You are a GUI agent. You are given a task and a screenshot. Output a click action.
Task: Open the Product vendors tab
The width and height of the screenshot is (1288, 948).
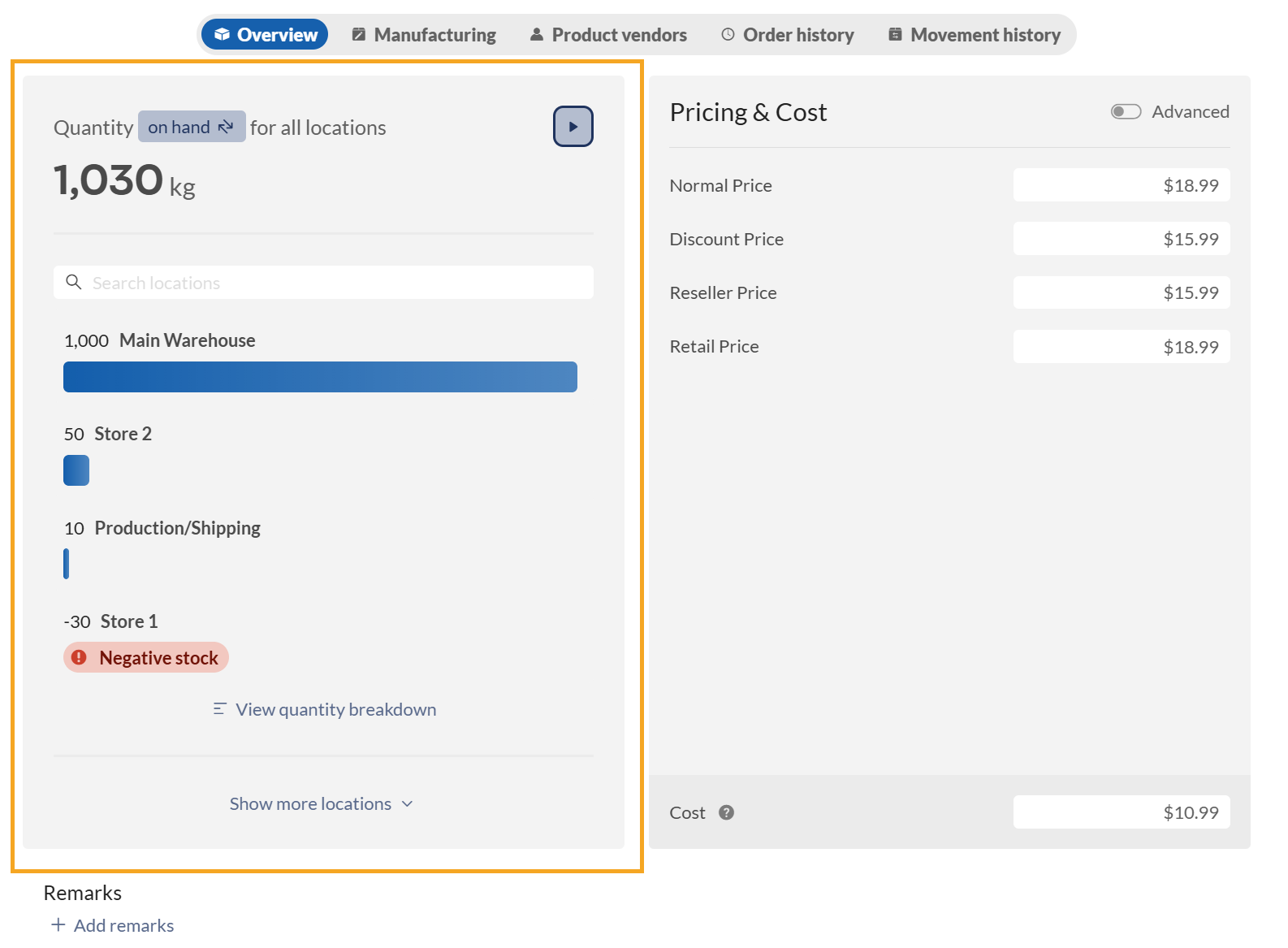pyautogui.click(x=608, y=35)
